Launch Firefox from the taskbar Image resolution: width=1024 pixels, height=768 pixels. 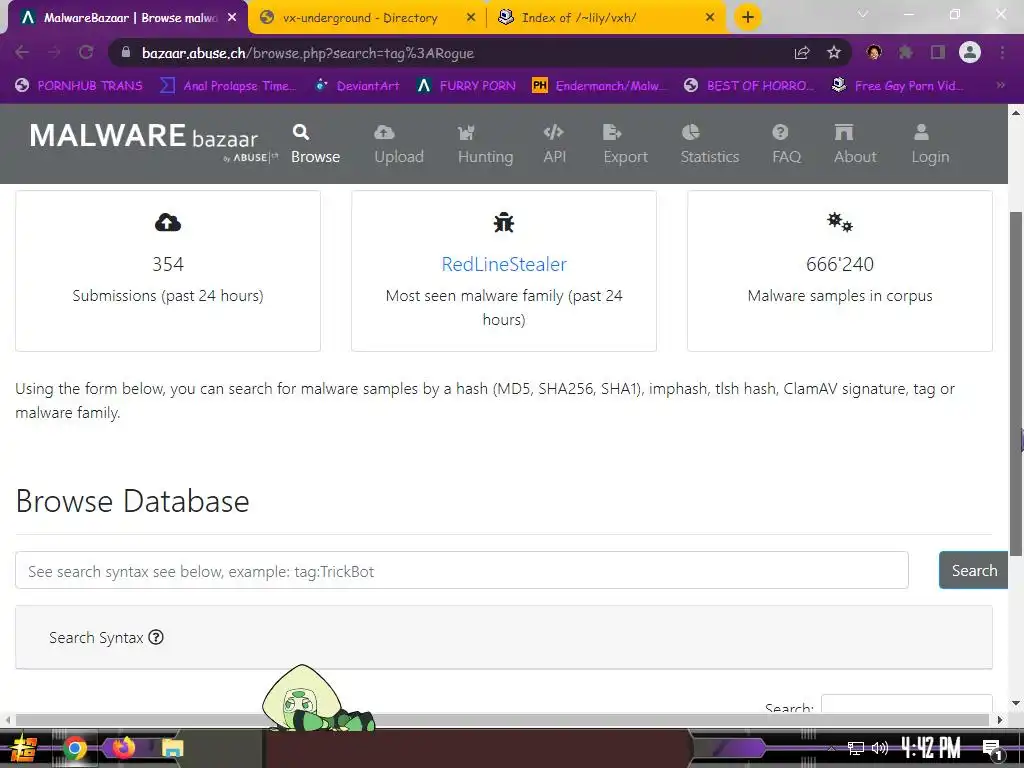point(123,748)
